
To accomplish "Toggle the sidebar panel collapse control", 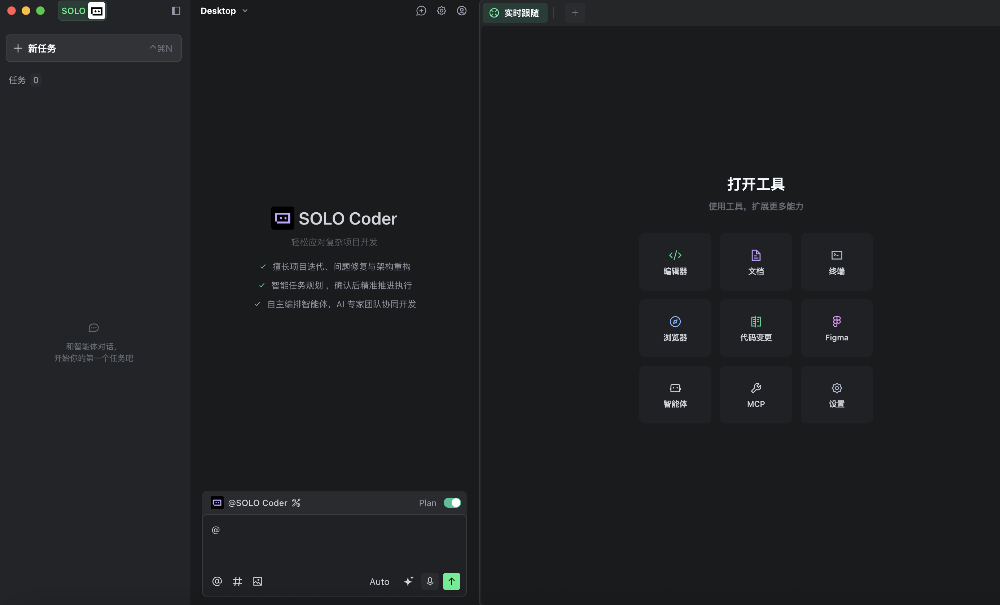I will [x=175, y=10].
